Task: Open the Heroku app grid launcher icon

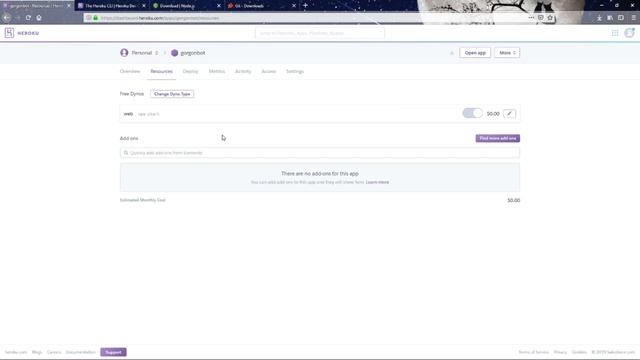Action: click(615, 33)
